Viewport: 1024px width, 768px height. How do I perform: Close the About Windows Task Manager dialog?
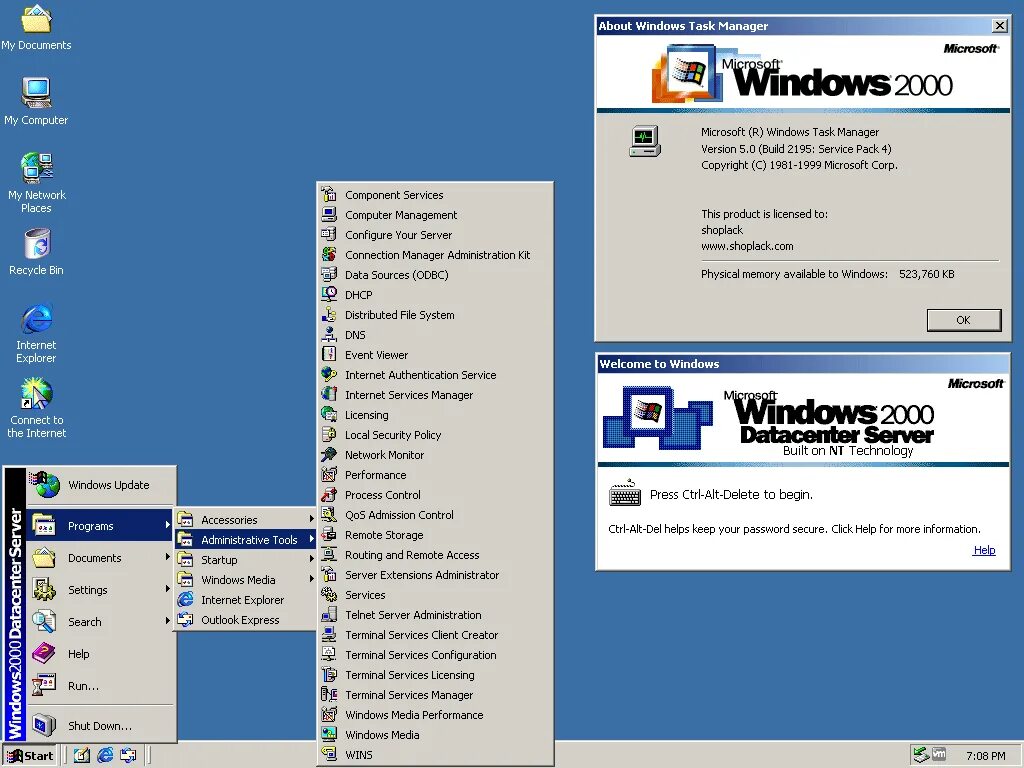tap(999, 25)
